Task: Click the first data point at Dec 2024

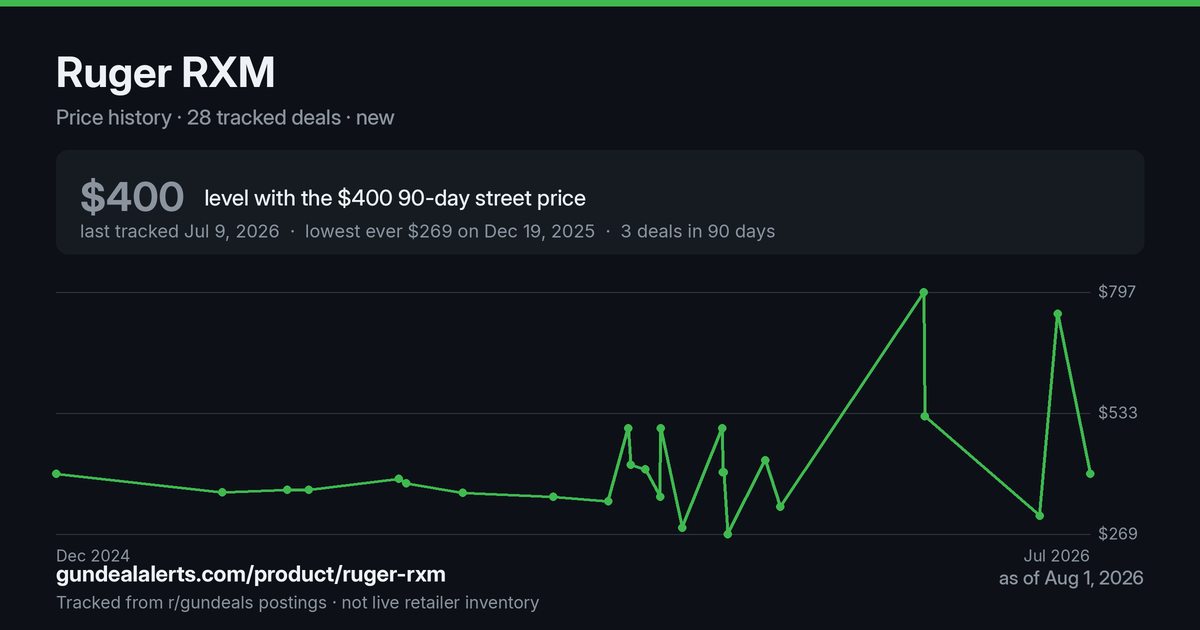Action: (56, 474)
